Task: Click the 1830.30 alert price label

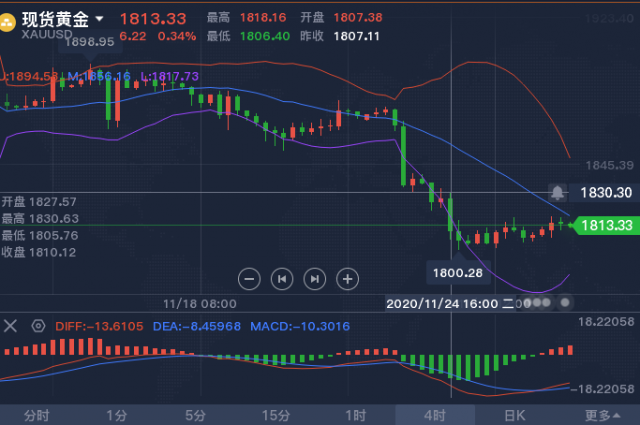Action: click(606, 192)
